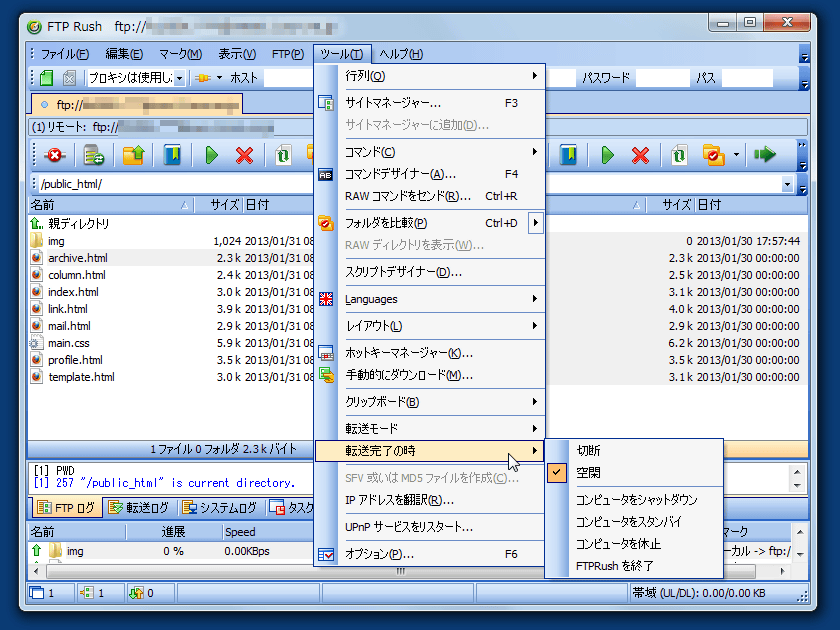
Task: Disconnect using the red plug icon in remote toolbar
Action: [55, 155]
